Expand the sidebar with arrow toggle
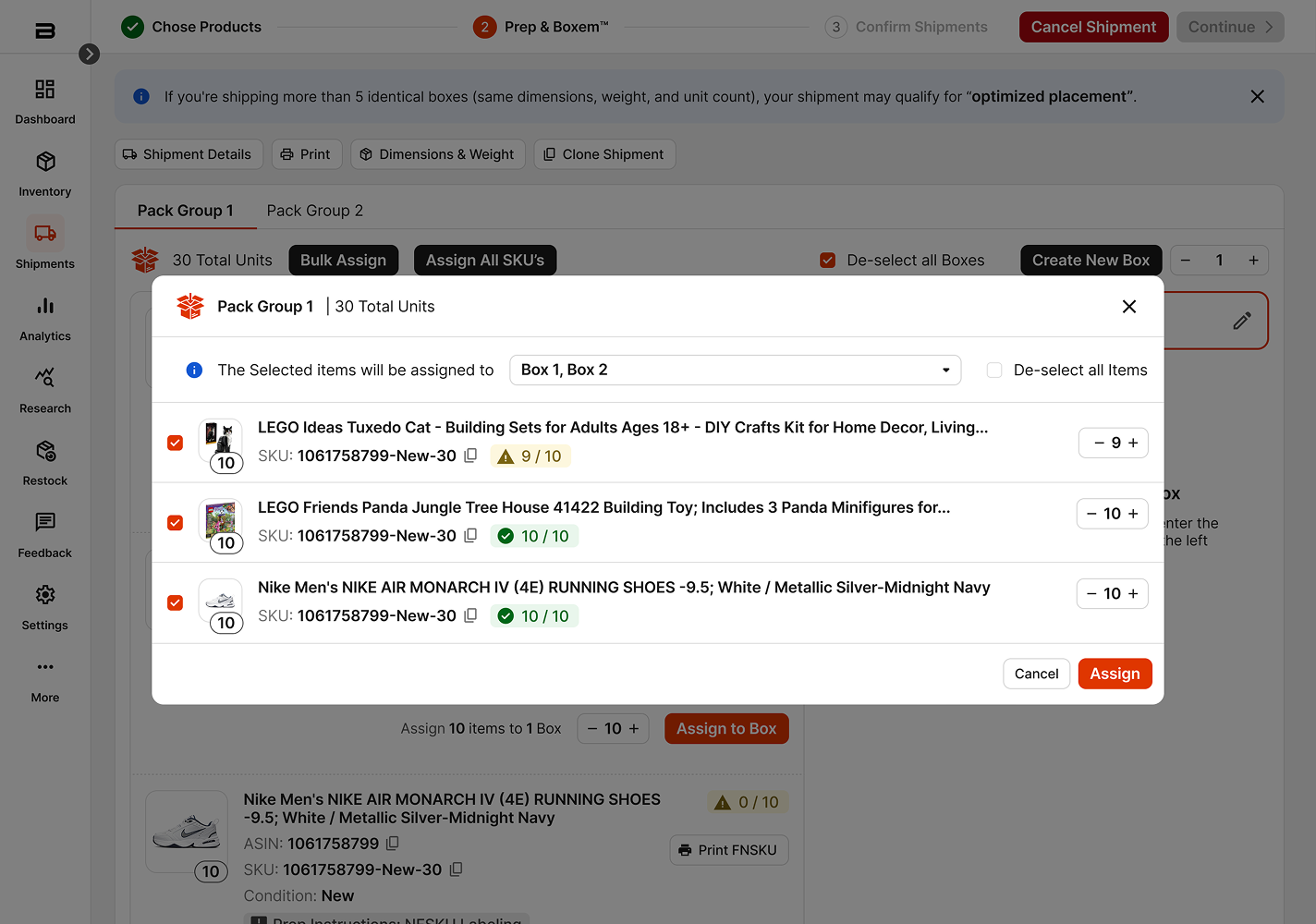The image size is (1316, 924). [x=90, y=54]
